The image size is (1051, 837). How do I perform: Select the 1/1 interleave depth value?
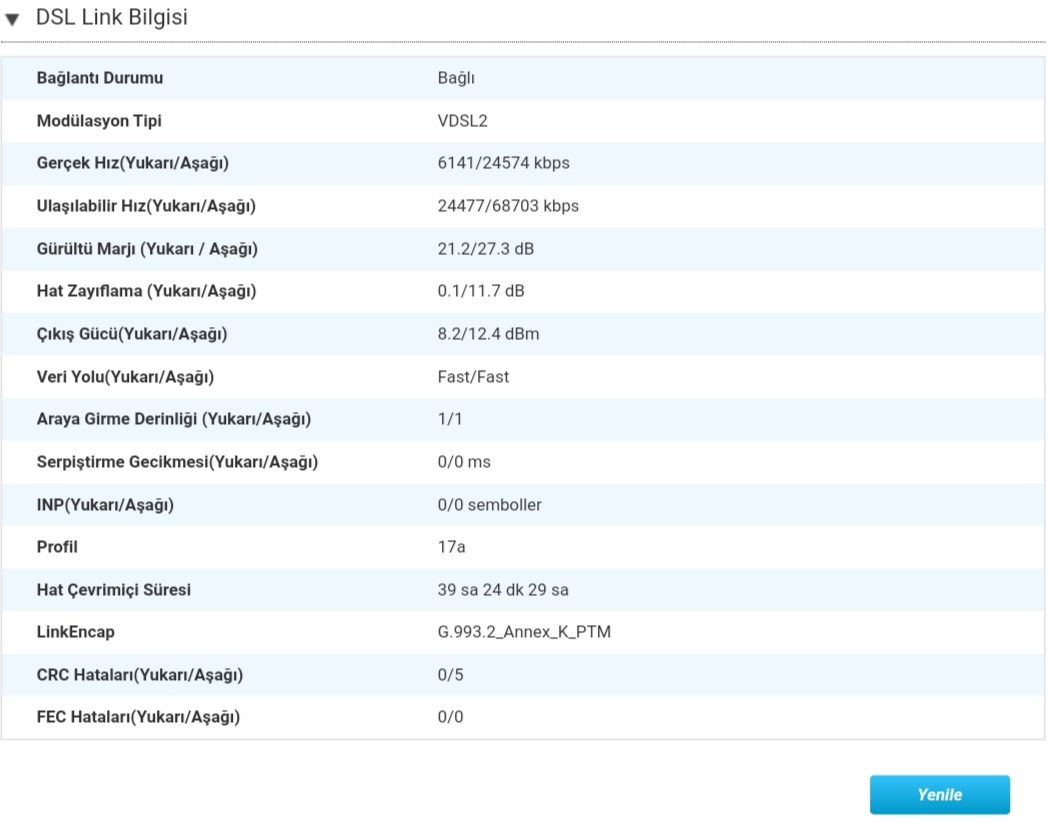click(x=450, y=419)
